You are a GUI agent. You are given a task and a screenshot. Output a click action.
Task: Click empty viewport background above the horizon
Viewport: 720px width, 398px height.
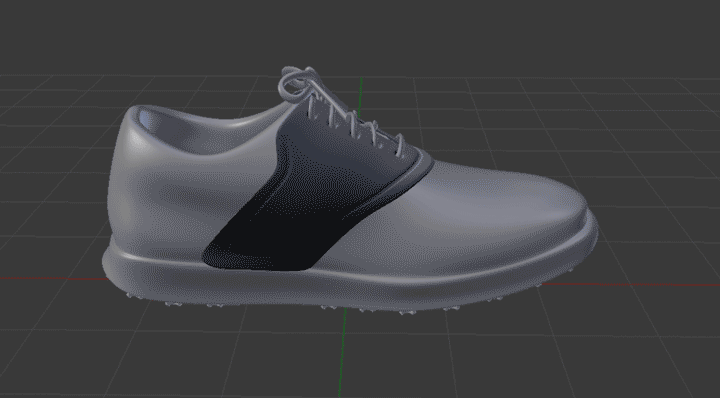tap(358, 32)
